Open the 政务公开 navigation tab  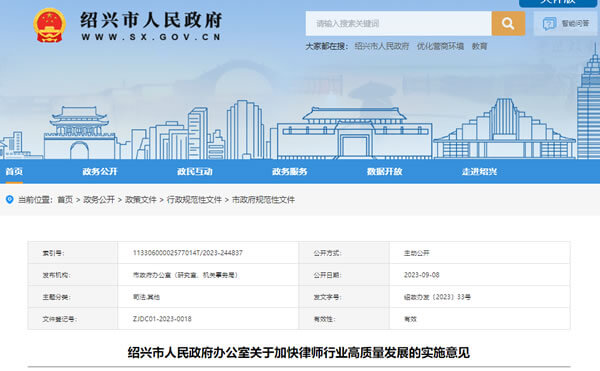[100, 171]
